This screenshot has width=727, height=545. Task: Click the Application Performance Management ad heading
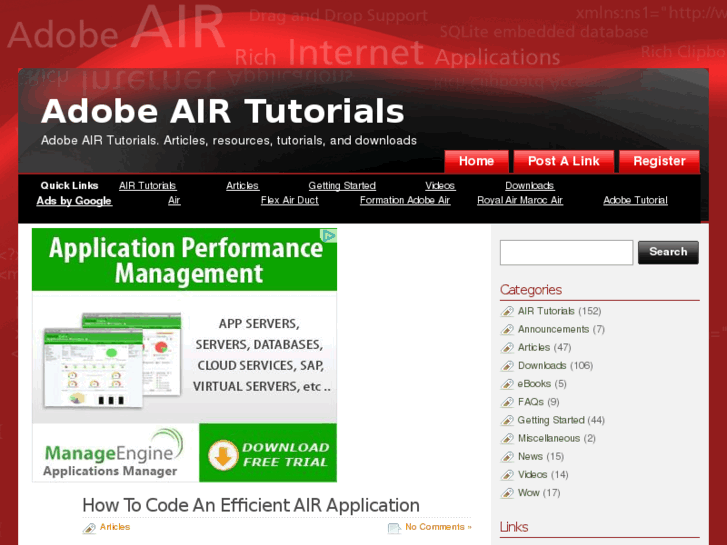(185, 260)
